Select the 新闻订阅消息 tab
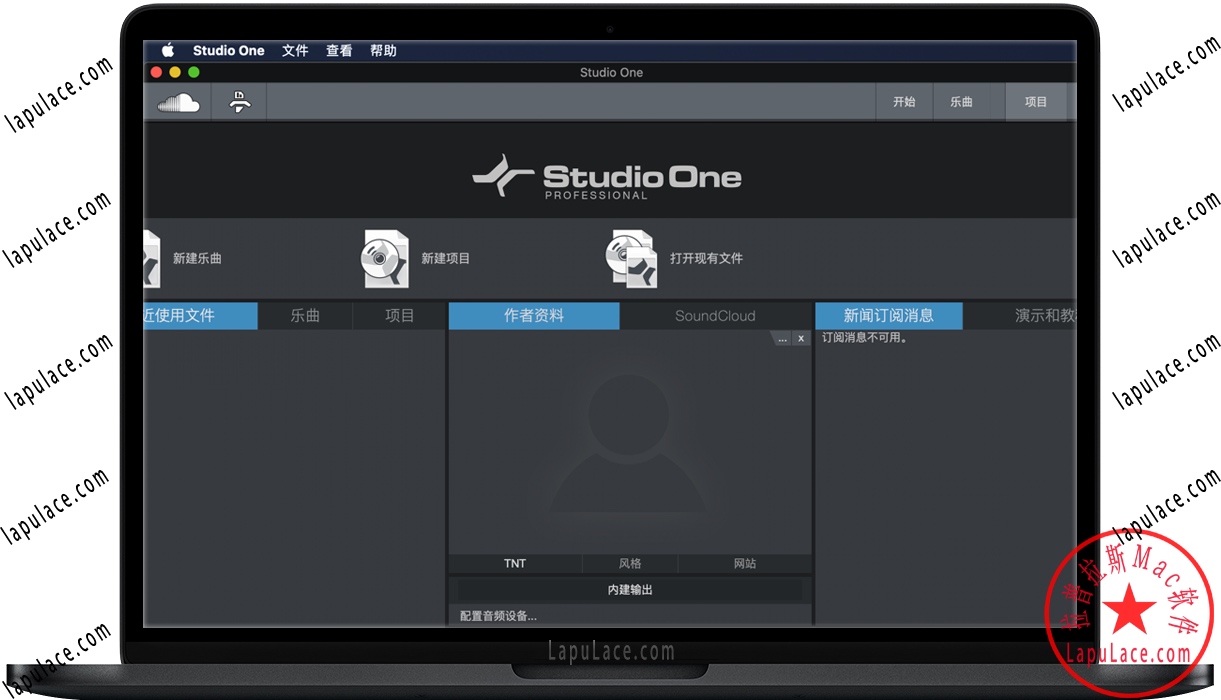 [889, 316]
